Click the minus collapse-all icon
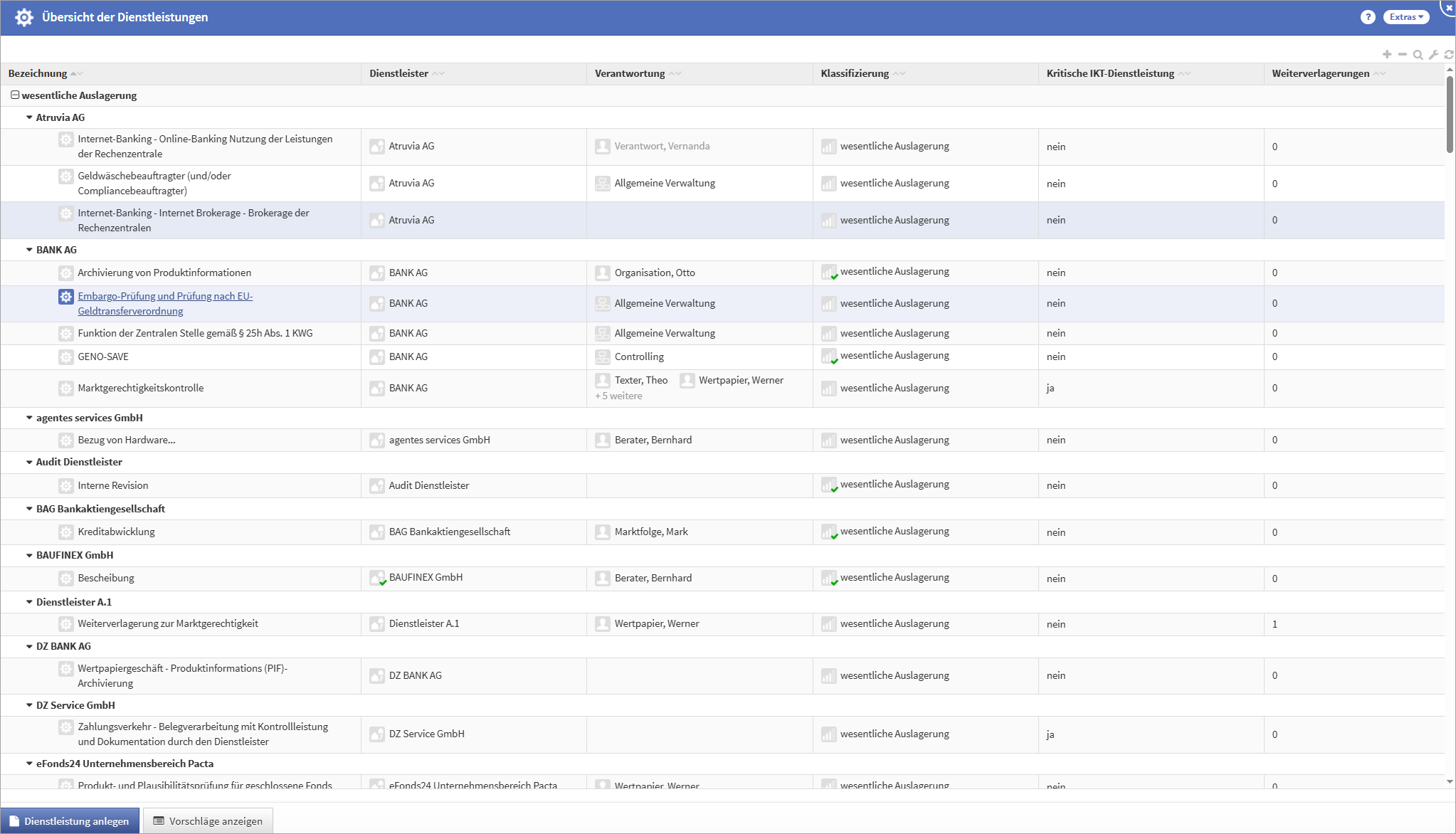This screenshot has width=1456, height=834. pos(1402,54)
